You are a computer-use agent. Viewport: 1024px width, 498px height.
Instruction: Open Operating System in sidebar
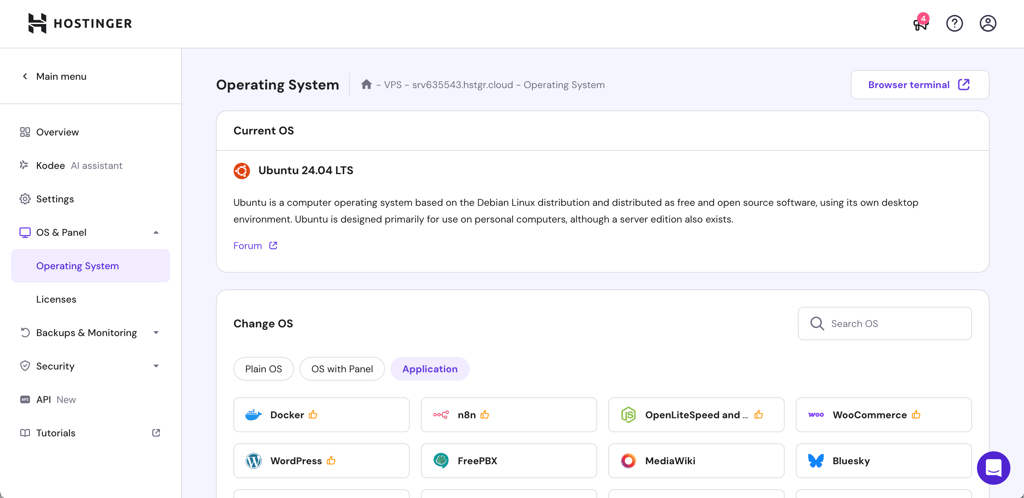(x=91, y=266)
